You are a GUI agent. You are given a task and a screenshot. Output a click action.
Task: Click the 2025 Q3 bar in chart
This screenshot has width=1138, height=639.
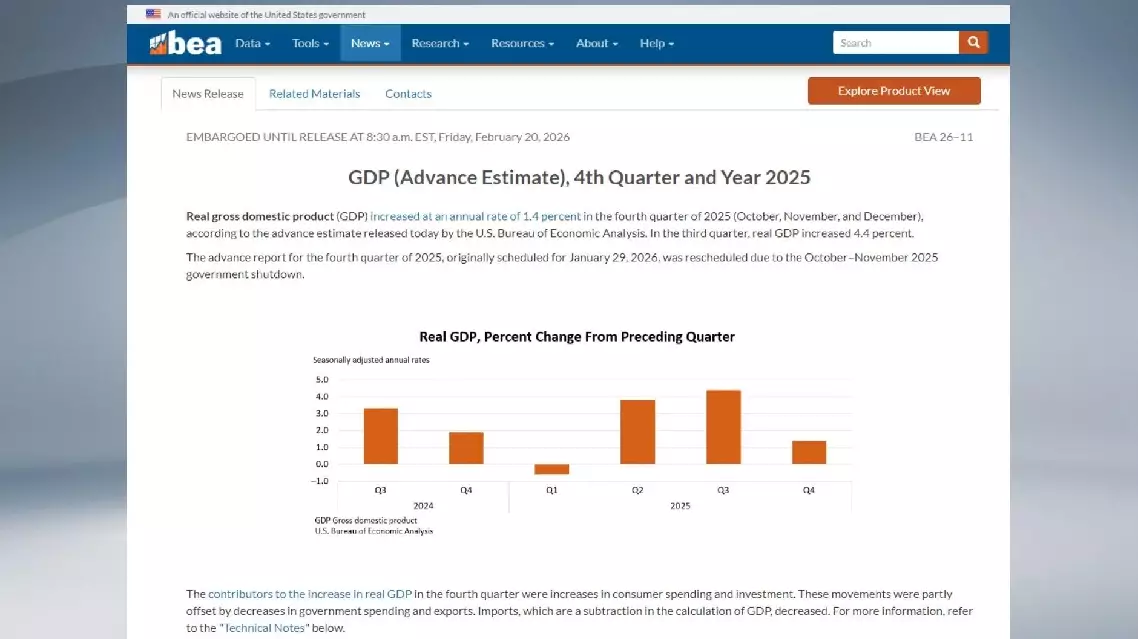click(723, 427)
